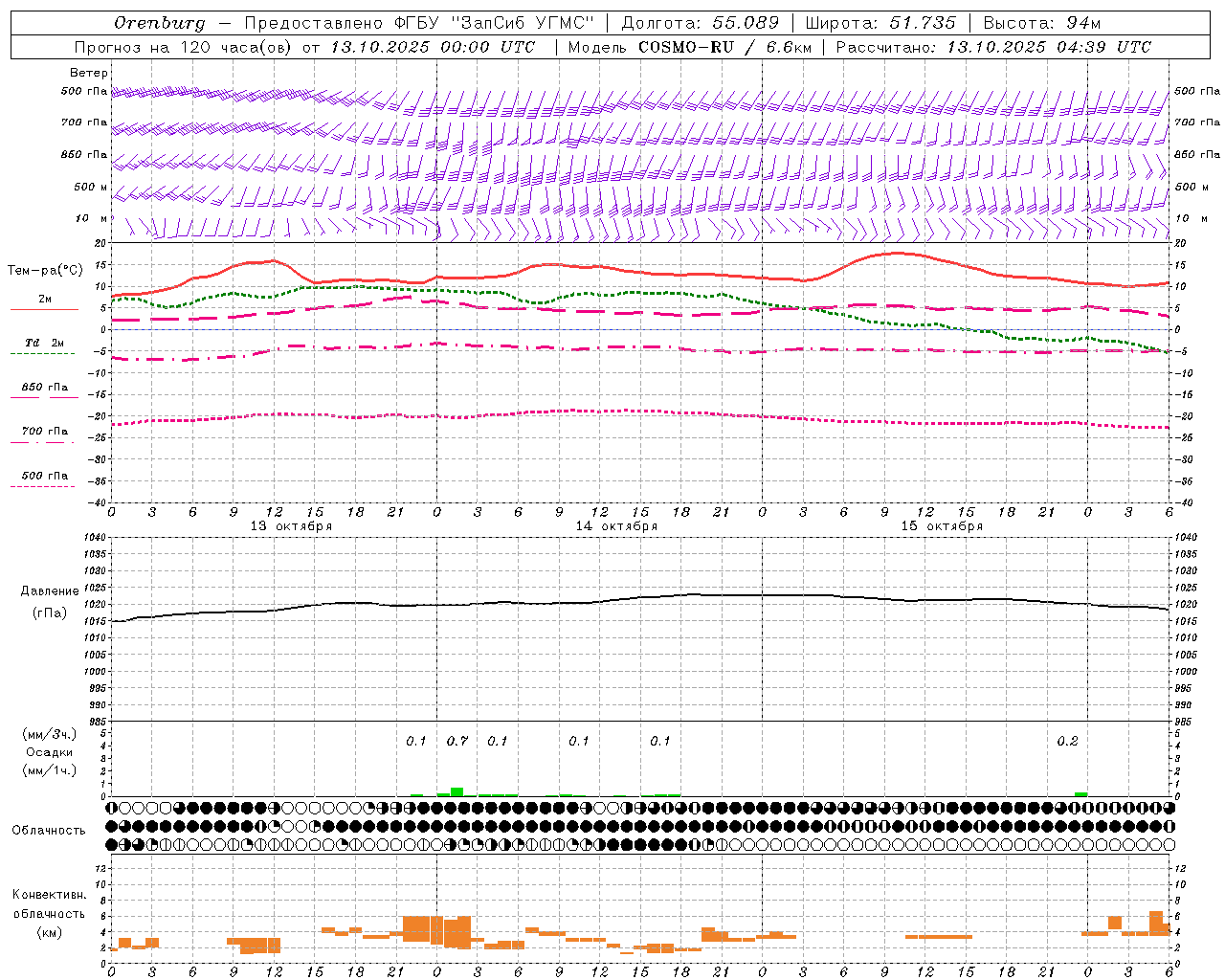Image resolution: width=1225 pixels, height=980 pixels.
Task: Click the '2м' temperature legend entry
Action: click(45, 300)
